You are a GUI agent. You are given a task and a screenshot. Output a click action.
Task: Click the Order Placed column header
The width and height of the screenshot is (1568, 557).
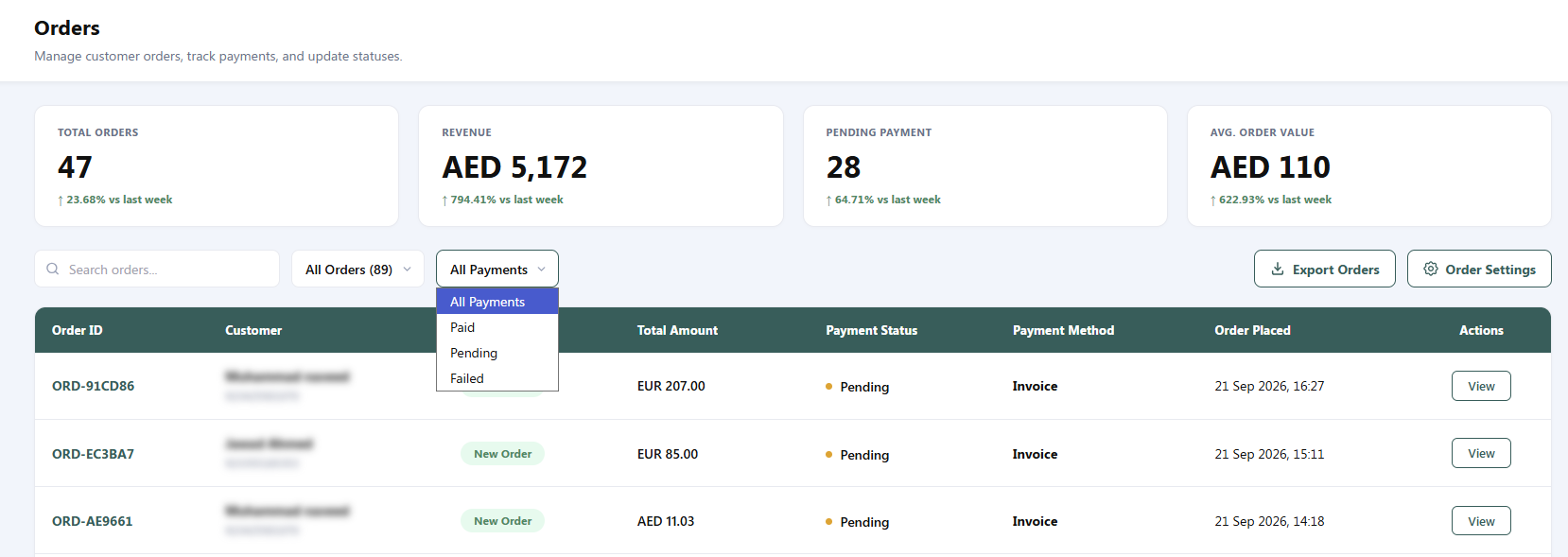tap(1252, 330)
